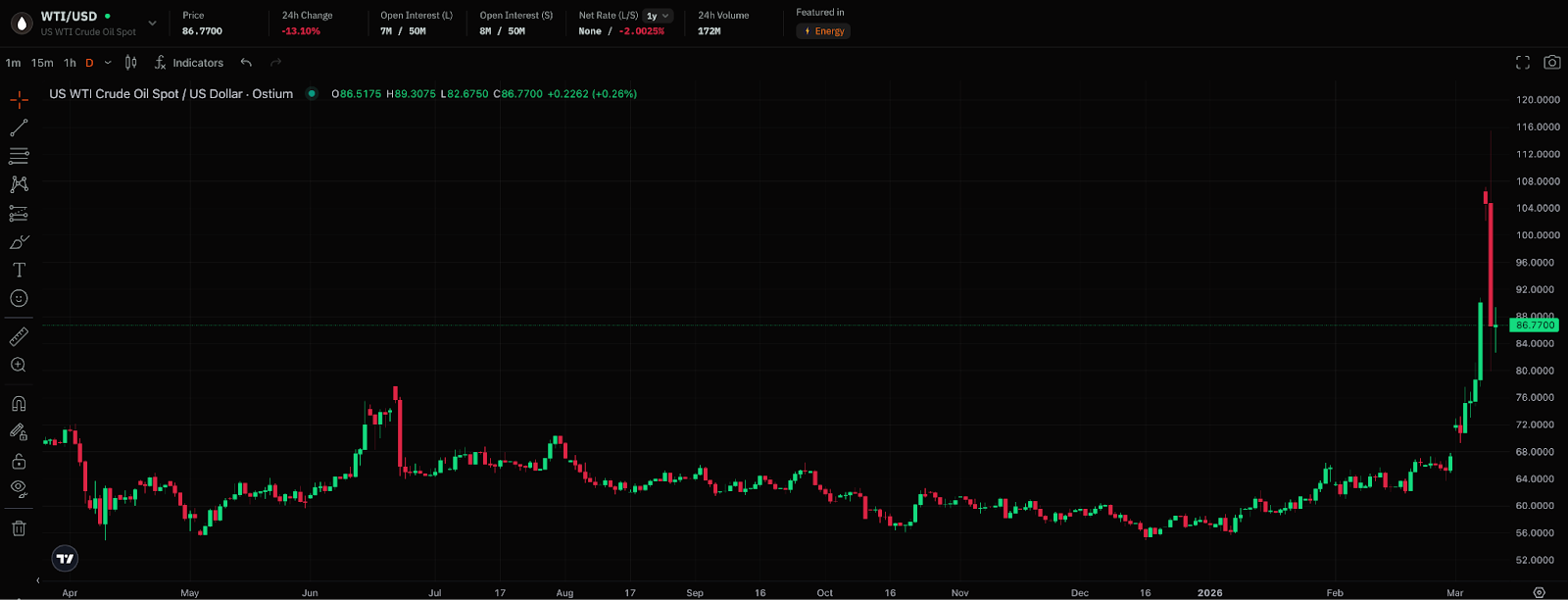Image resolution: width=1568 pixels, height=600 pixels.
Task: Open the emoji icons tool
Action: pos(19,298)
